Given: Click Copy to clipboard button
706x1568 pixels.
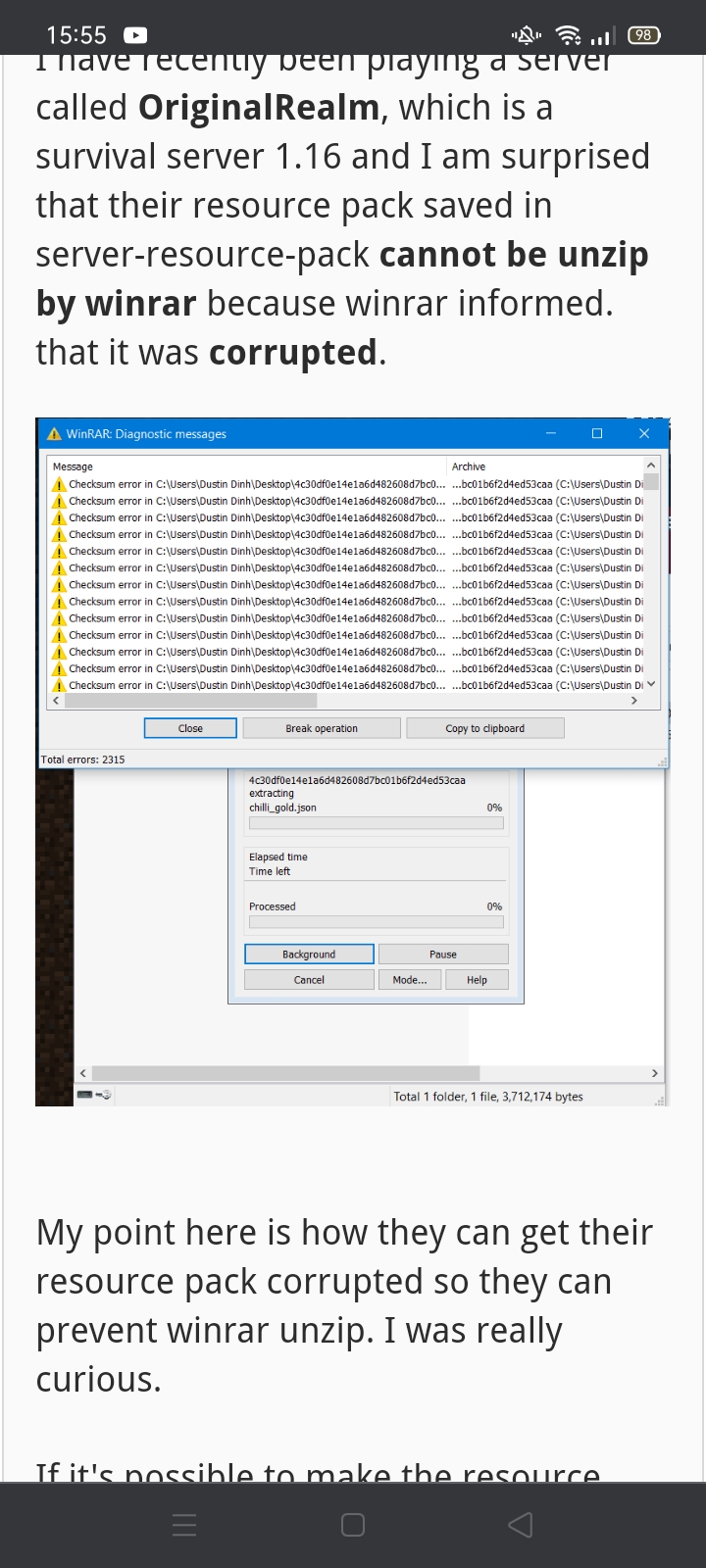Looking at the screenshot, I should tap(484, 728).
